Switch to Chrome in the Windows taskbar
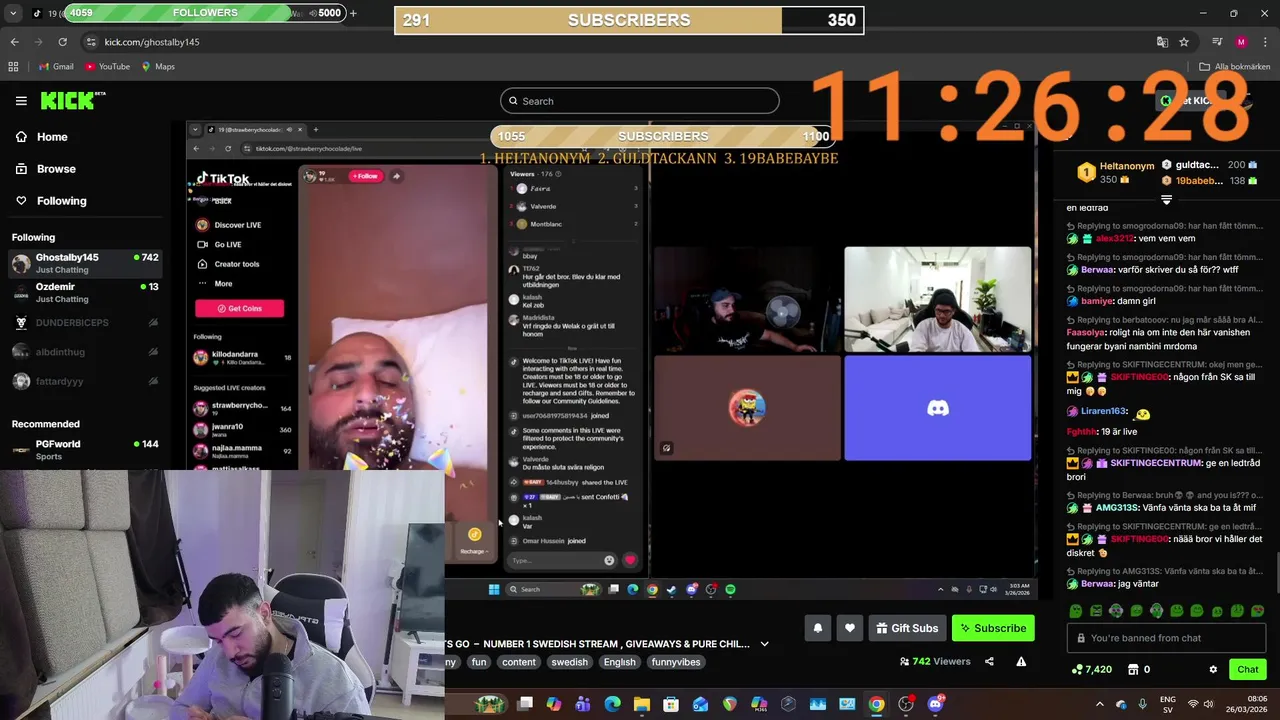1280x720 pixels. pos(876,704)
